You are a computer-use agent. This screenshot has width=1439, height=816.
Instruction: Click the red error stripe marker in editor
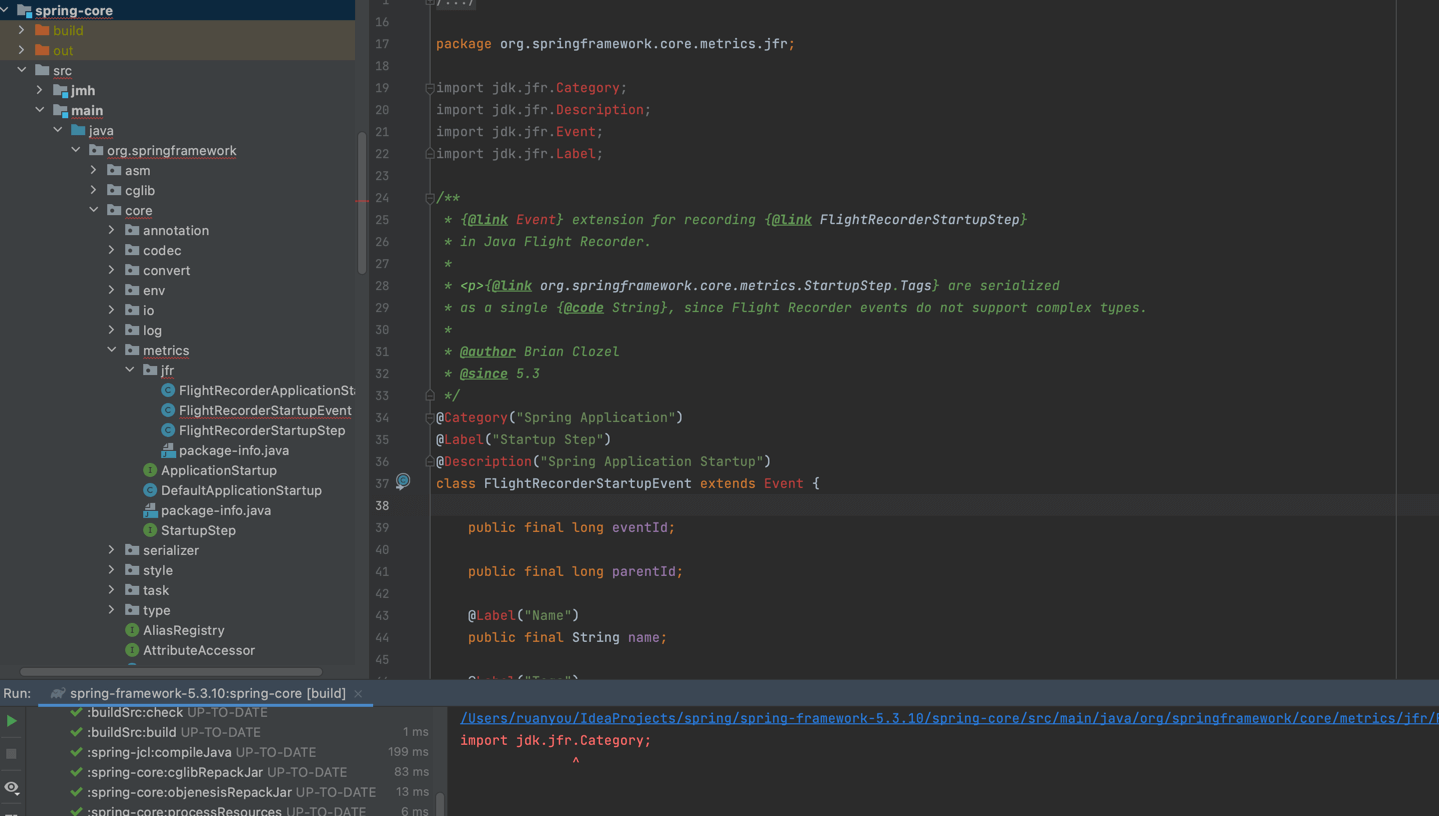pyautogui.click(x=362, y=200)
